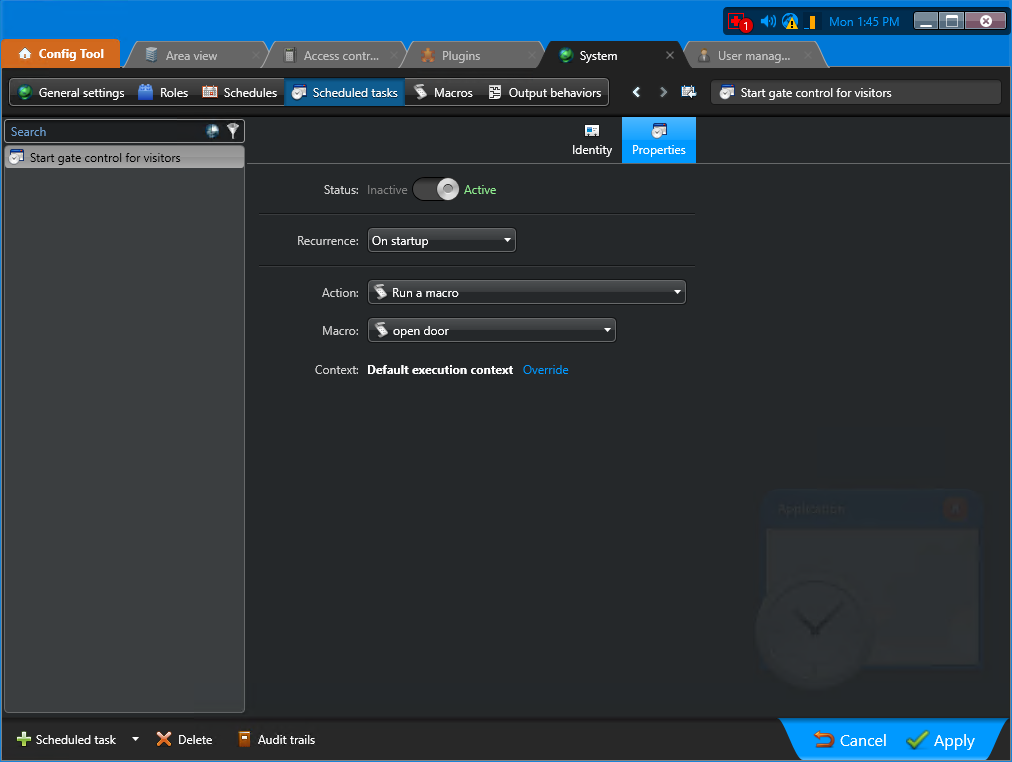Viewport: 1012px width, 762px height.
Task: Open the Macro dropdown showing open door
Action: 491,329
